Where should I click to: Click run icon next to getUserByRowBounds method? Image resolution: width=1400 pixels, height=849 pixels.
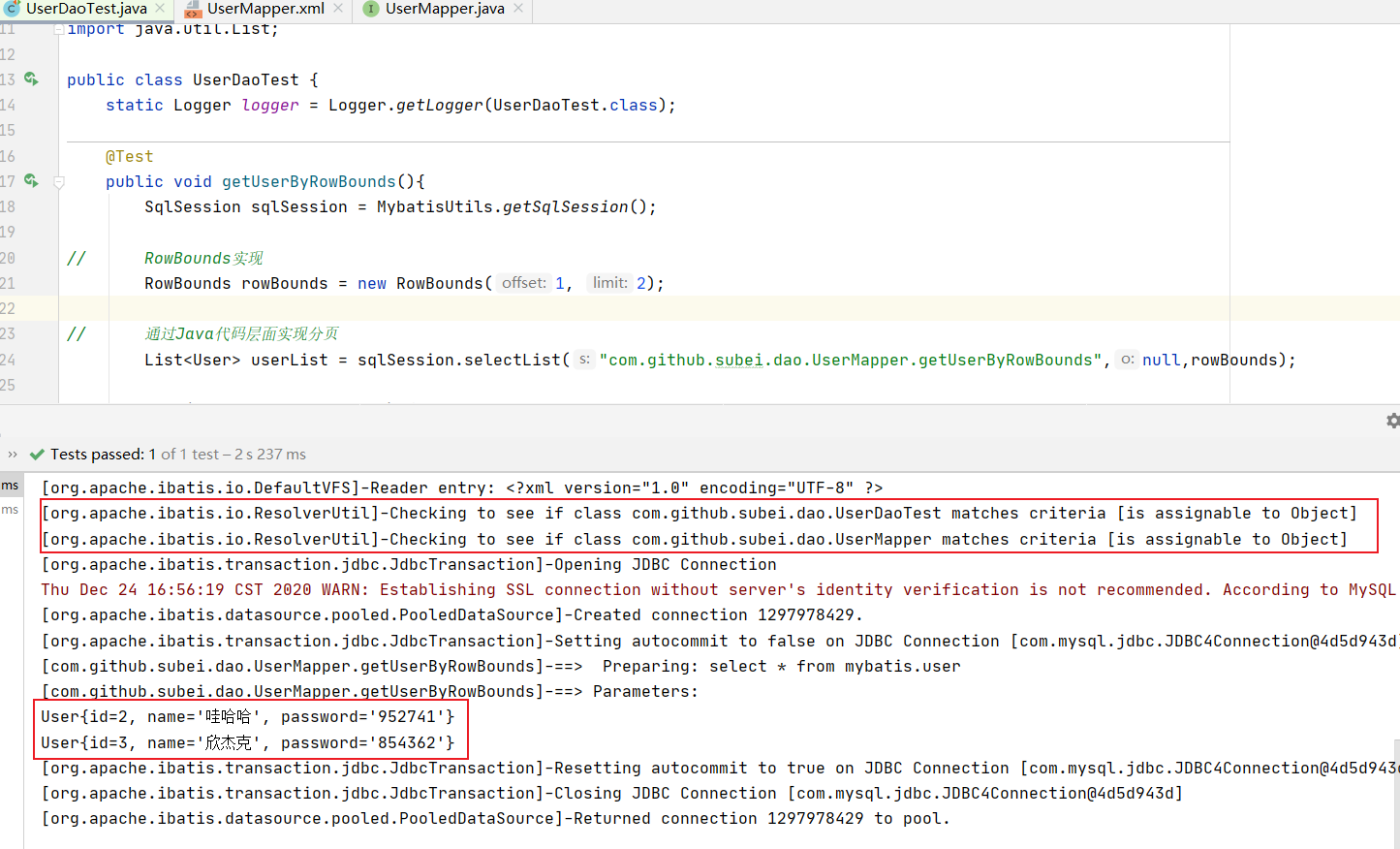31,180
